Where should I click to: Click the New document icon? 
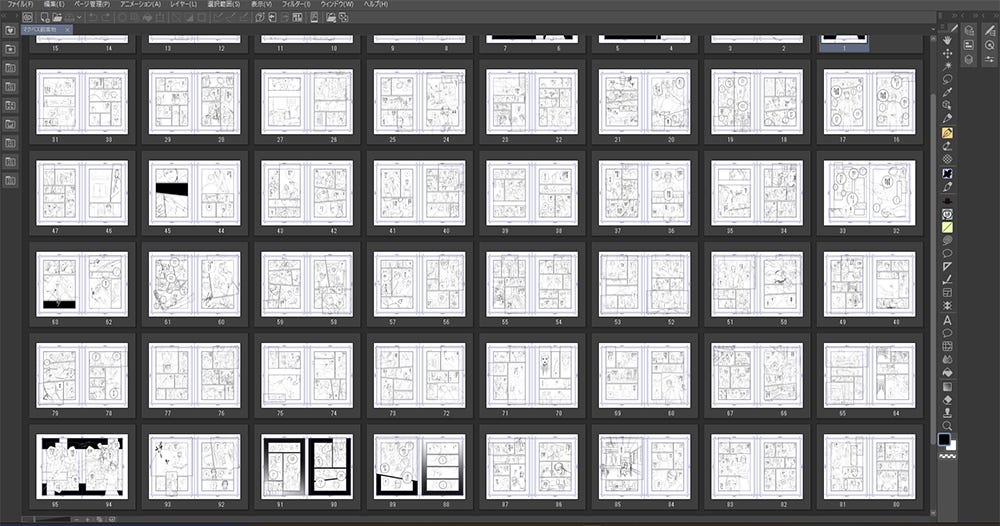[45, 17]
